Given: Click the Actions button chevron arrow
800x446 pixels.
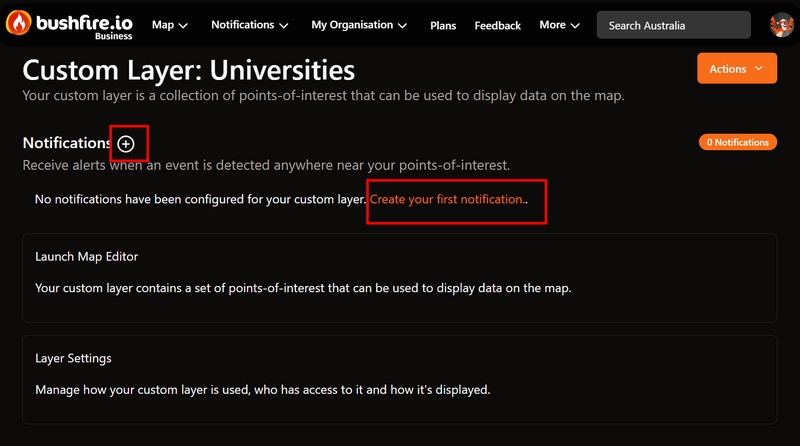Looking at the screenshot, I should (x=759, y=68).
